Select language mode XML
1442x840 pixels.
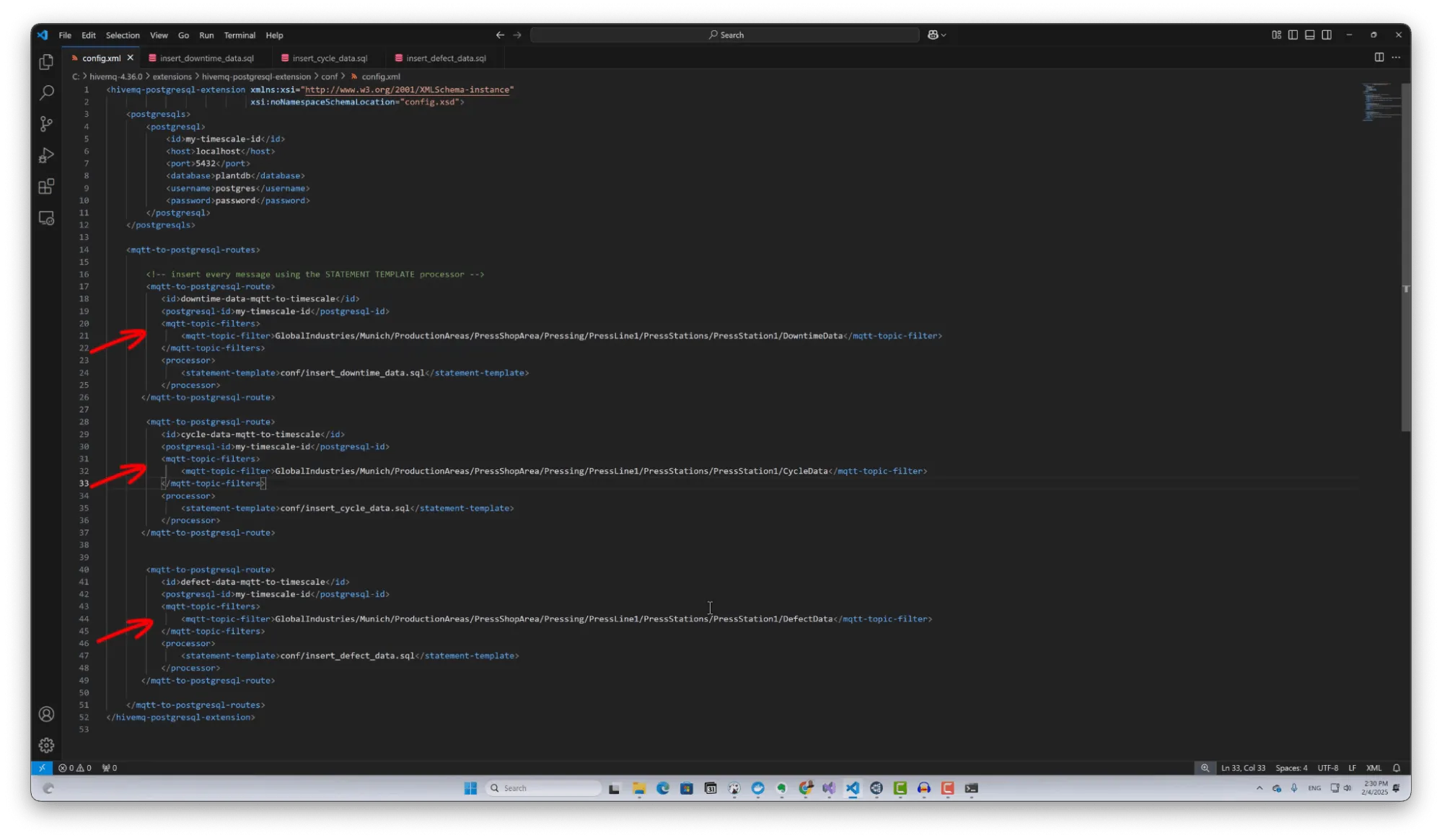1374,768
